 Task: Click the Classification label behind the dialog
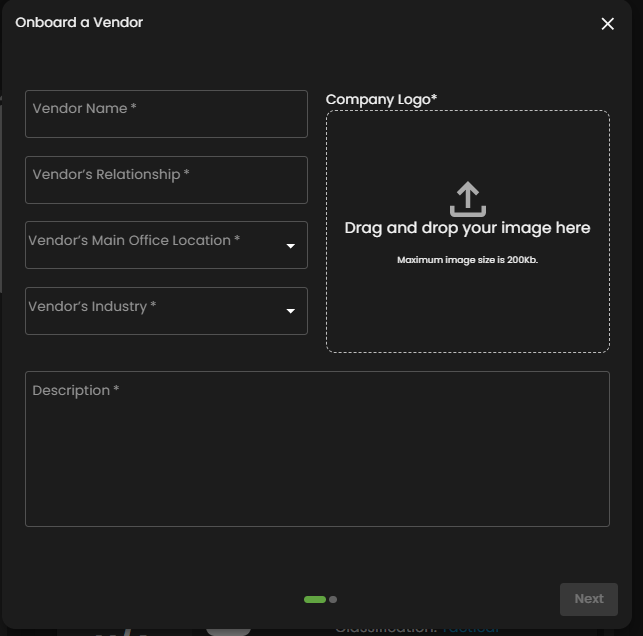click(385, 629)
